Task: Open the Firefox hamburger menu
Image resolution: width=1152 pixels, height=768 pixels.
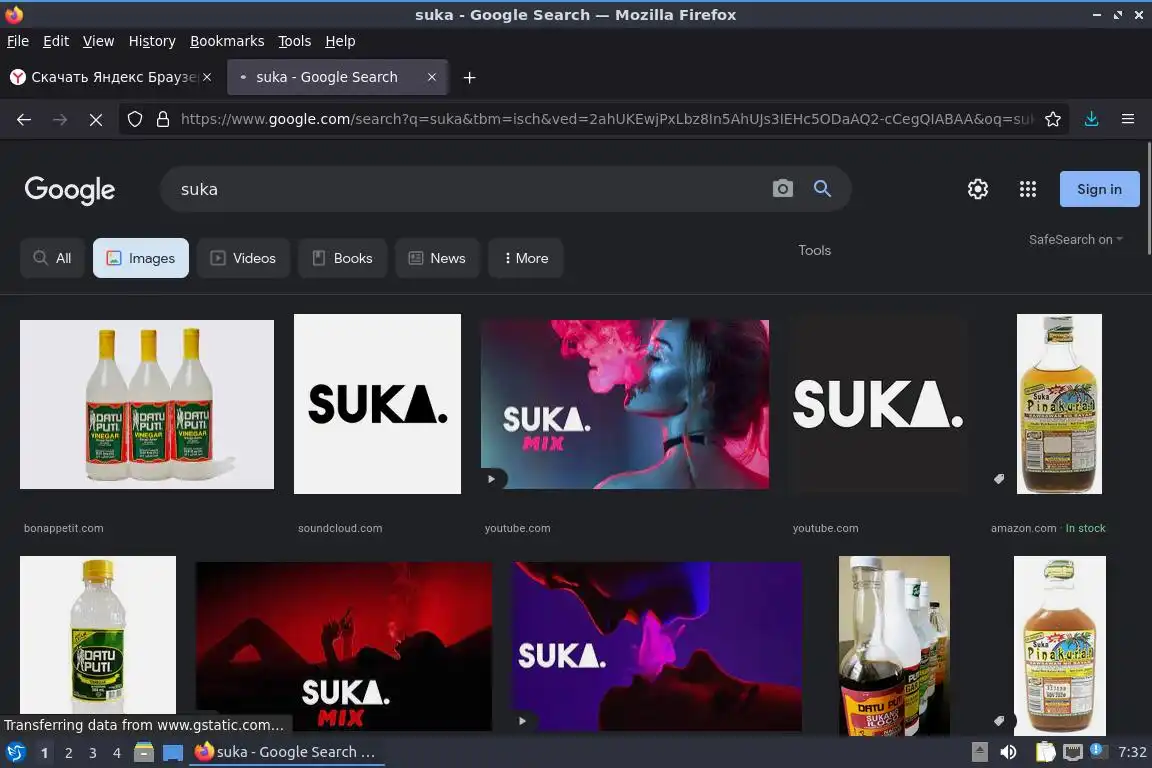Action: [x=1128, y=119]
